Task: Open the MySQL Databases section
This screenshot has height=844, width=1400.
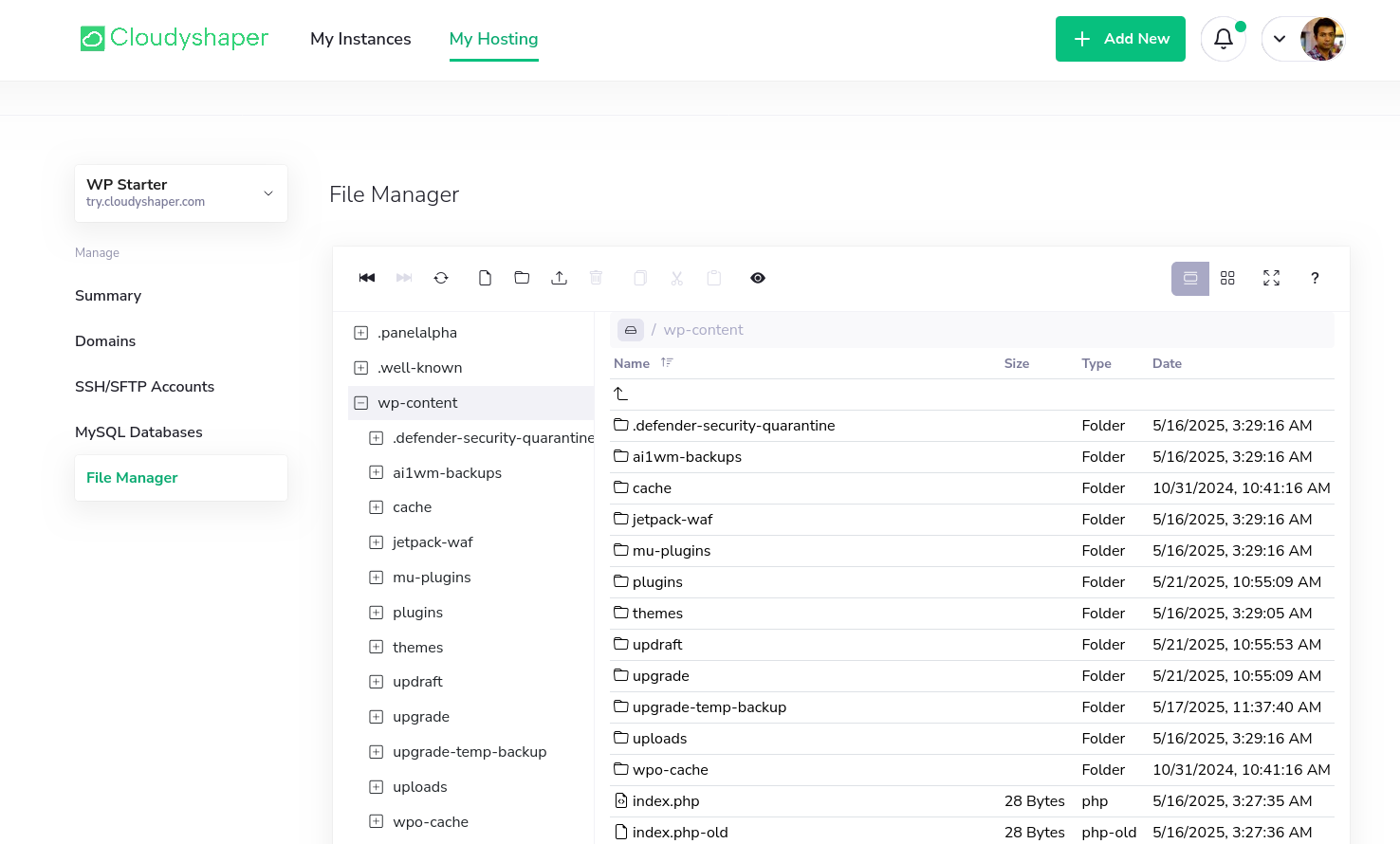Action: (x=138, y=431)
